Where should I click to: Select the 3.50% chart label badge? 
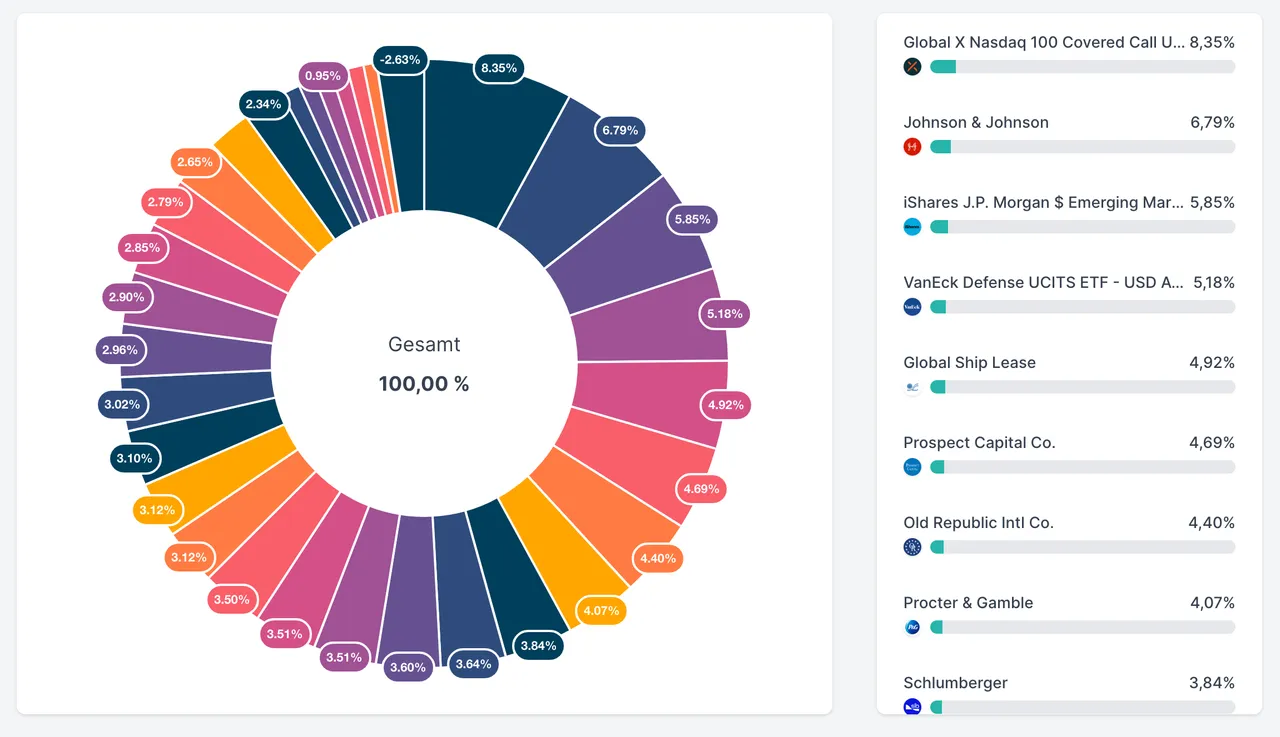click(232, 600)
